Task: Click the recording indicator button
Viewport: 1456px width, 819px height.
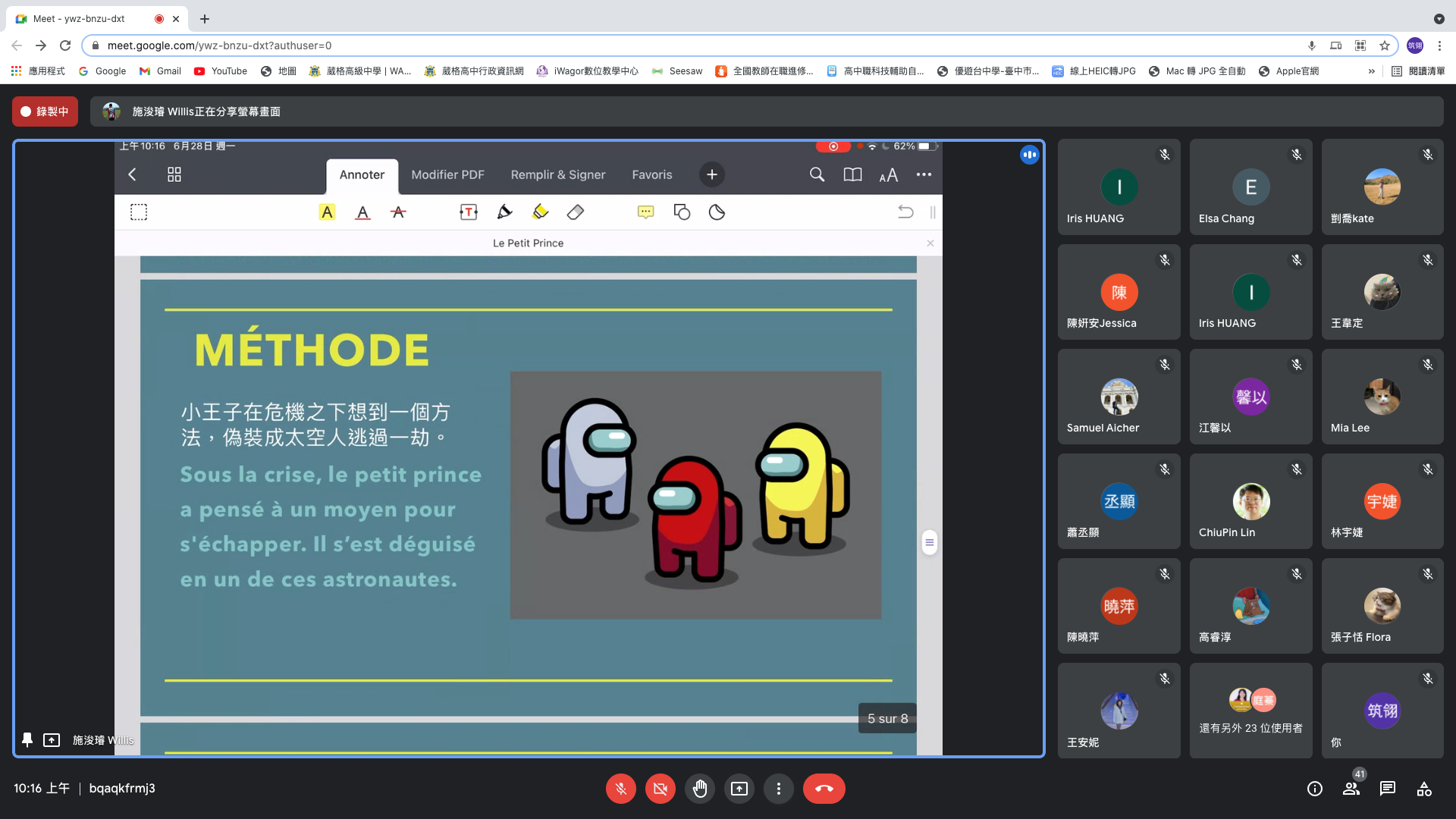Action: click(x=45, y=111)
